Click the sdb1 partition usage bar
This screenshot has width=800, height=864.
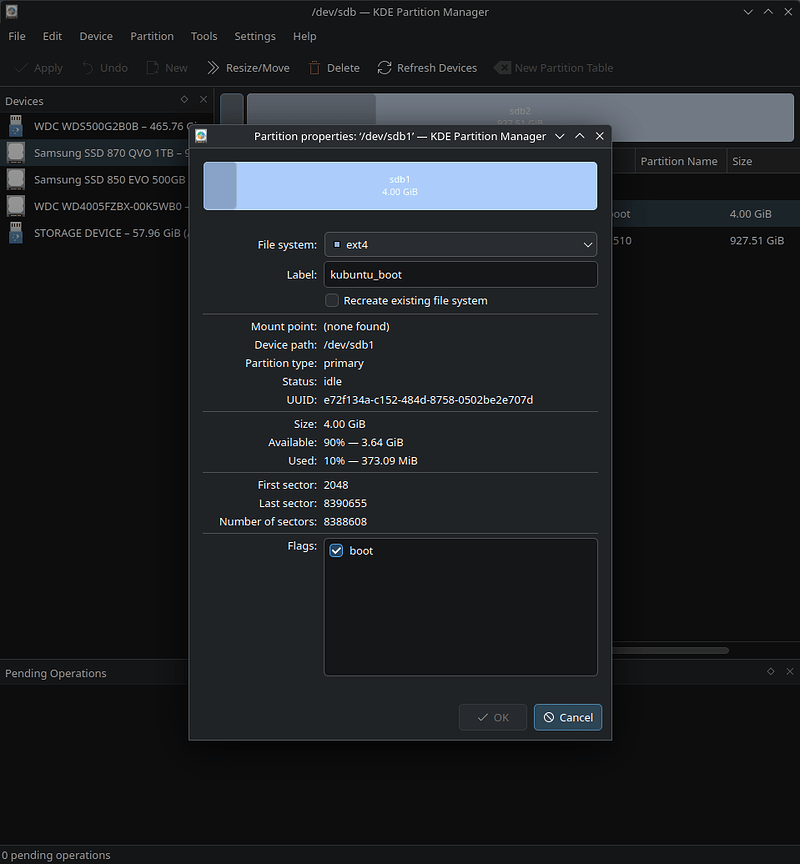pyautogui.click(x=400, y=186)
